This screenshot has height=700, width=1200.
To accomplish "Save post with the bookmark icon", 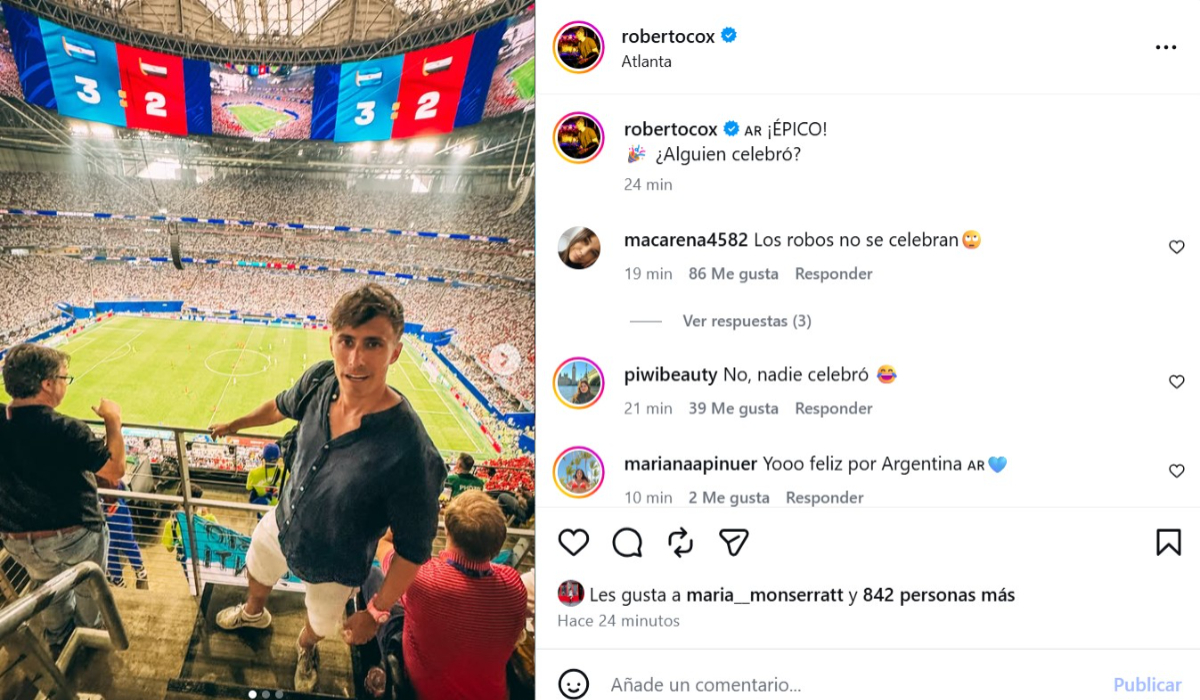I will click(x=1168, y=542).
